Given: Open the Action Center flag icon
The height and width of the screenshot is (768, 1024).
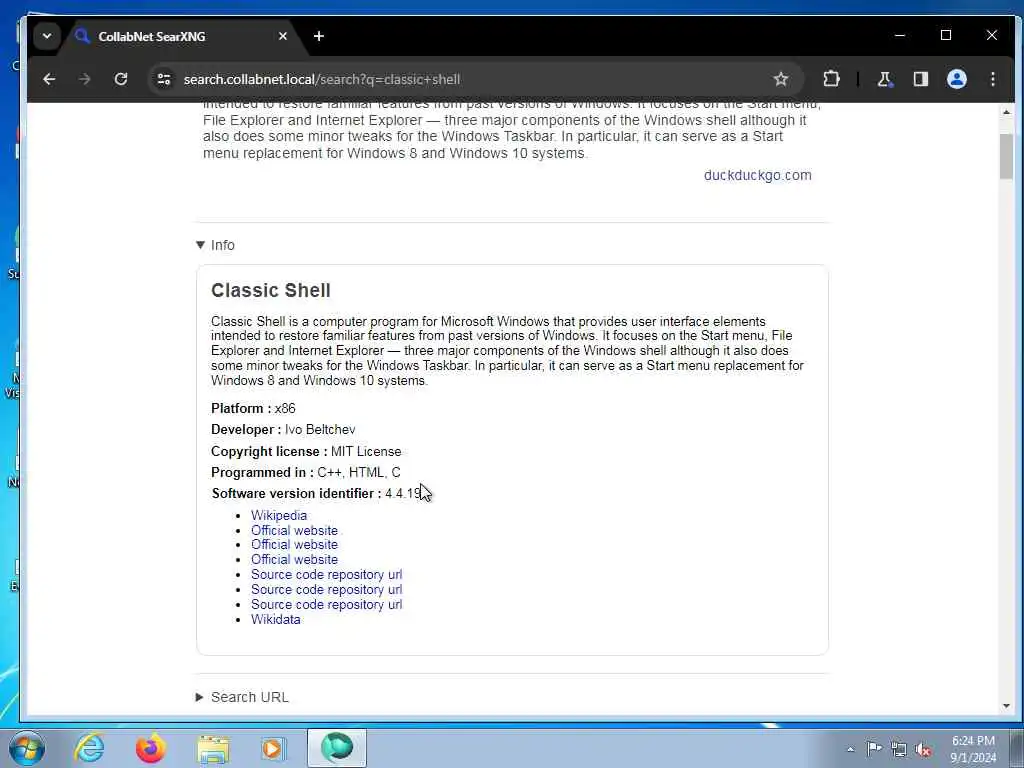Looking at the screenshot, I should [874, 748].
